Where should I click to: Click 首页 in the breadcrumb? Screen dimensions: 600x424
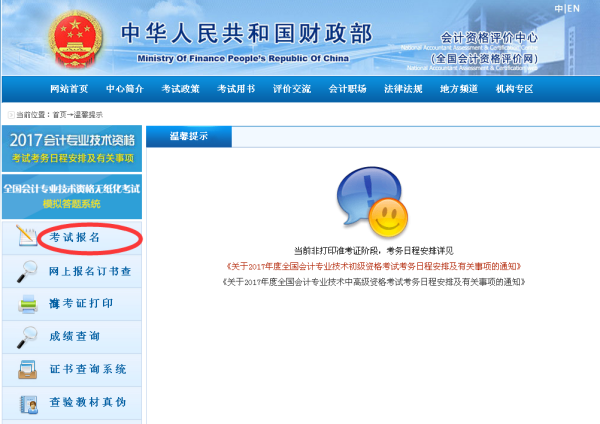click(x=59, y=115)
